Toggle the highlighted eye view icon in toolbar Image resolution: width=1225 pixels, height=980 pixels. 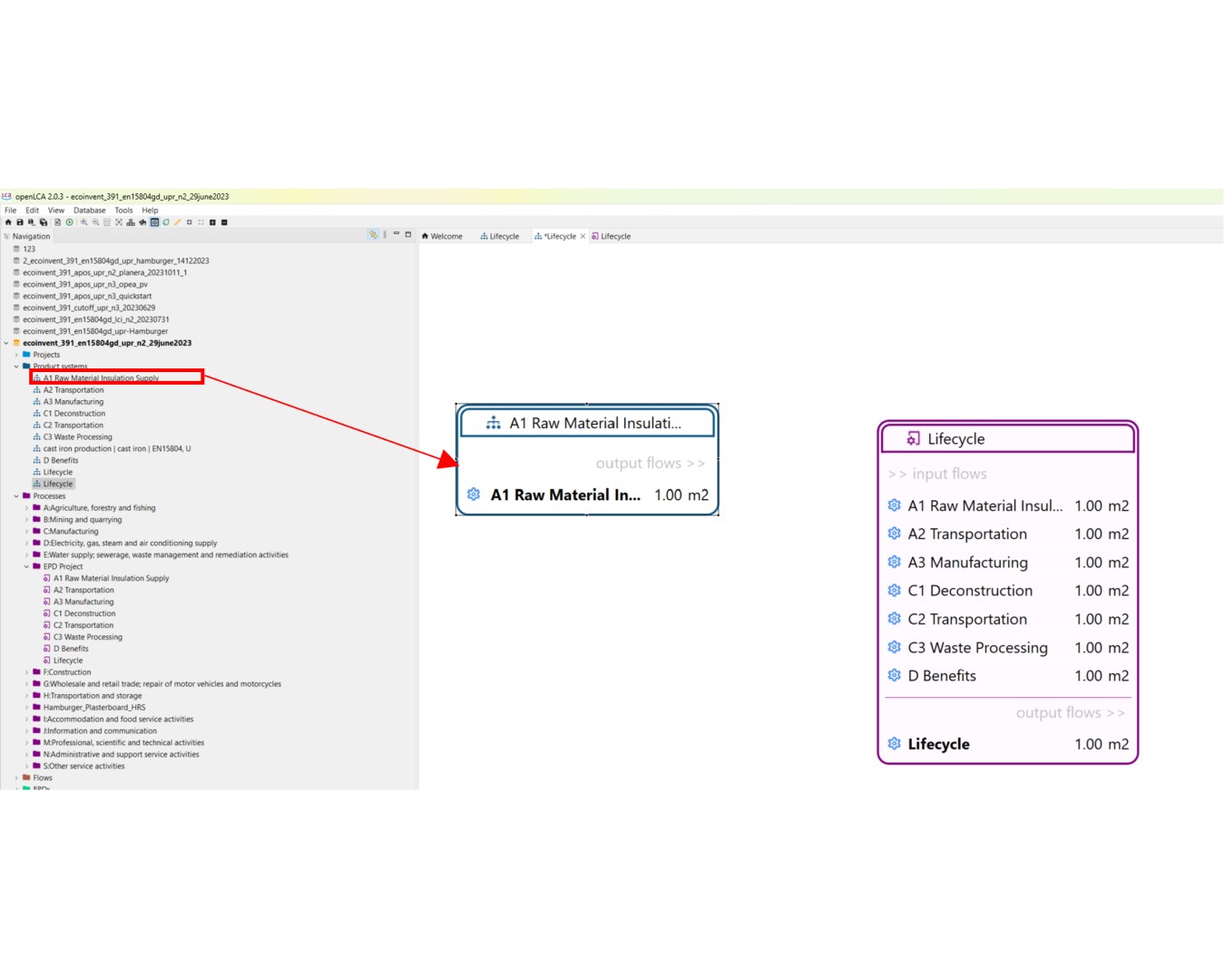154,222
